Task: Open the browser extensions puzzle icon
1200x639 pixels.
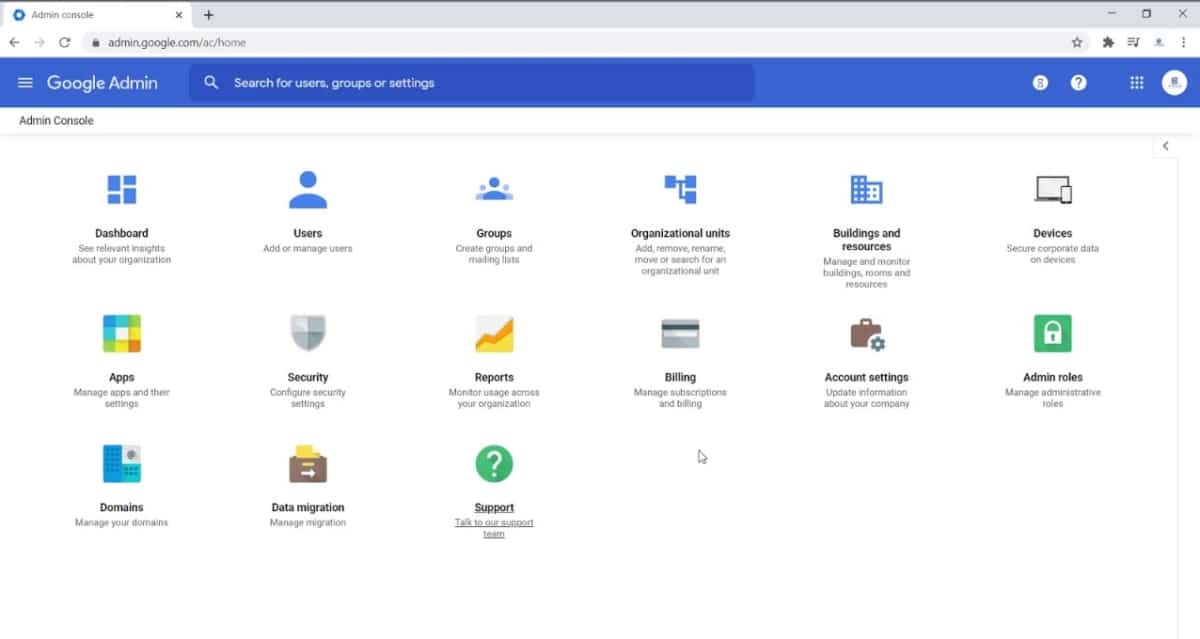Action: click(x=1108, y=42)
